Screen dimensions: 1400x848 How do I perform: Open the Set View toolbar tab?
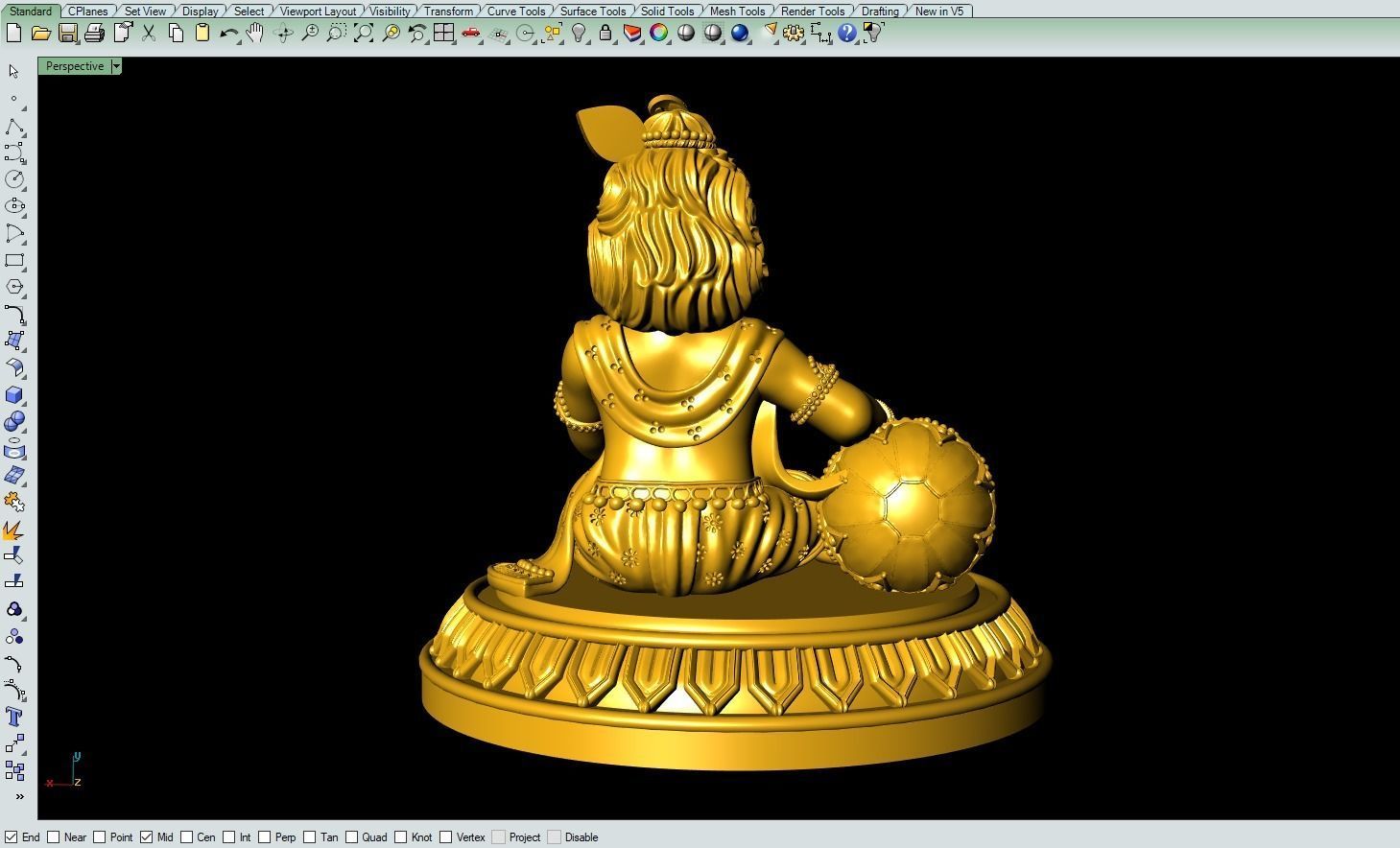(x=146, y=12)
